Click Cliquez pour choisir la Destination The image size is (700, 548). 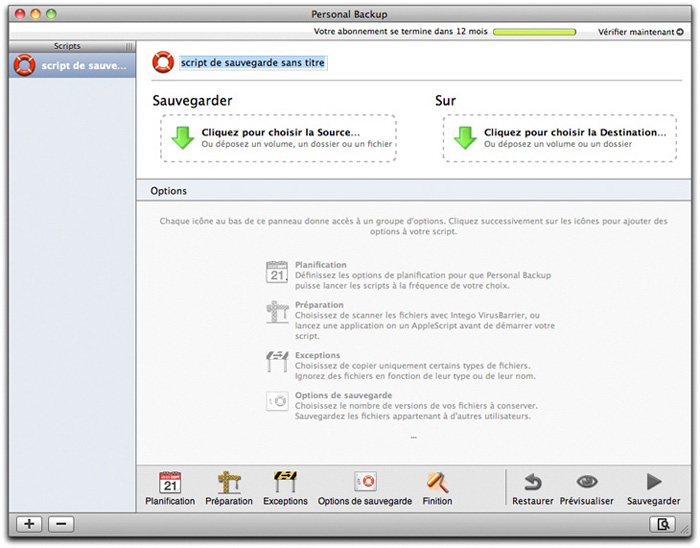(575, 133)
